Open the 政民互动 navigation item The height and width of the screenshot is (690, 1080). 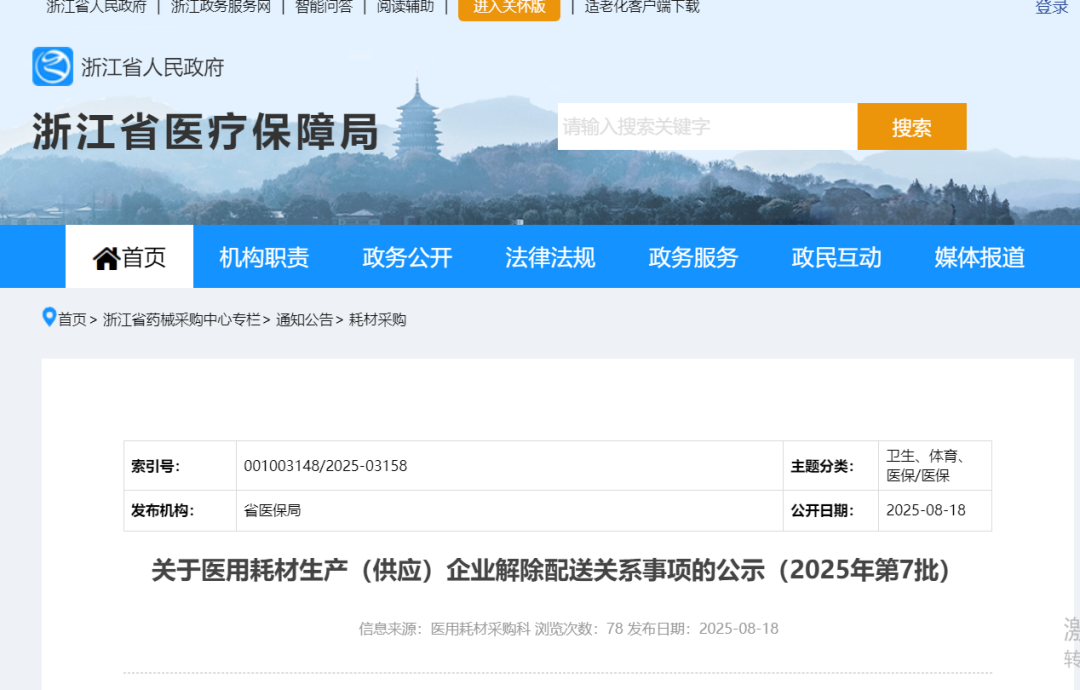tap(836, 258)
